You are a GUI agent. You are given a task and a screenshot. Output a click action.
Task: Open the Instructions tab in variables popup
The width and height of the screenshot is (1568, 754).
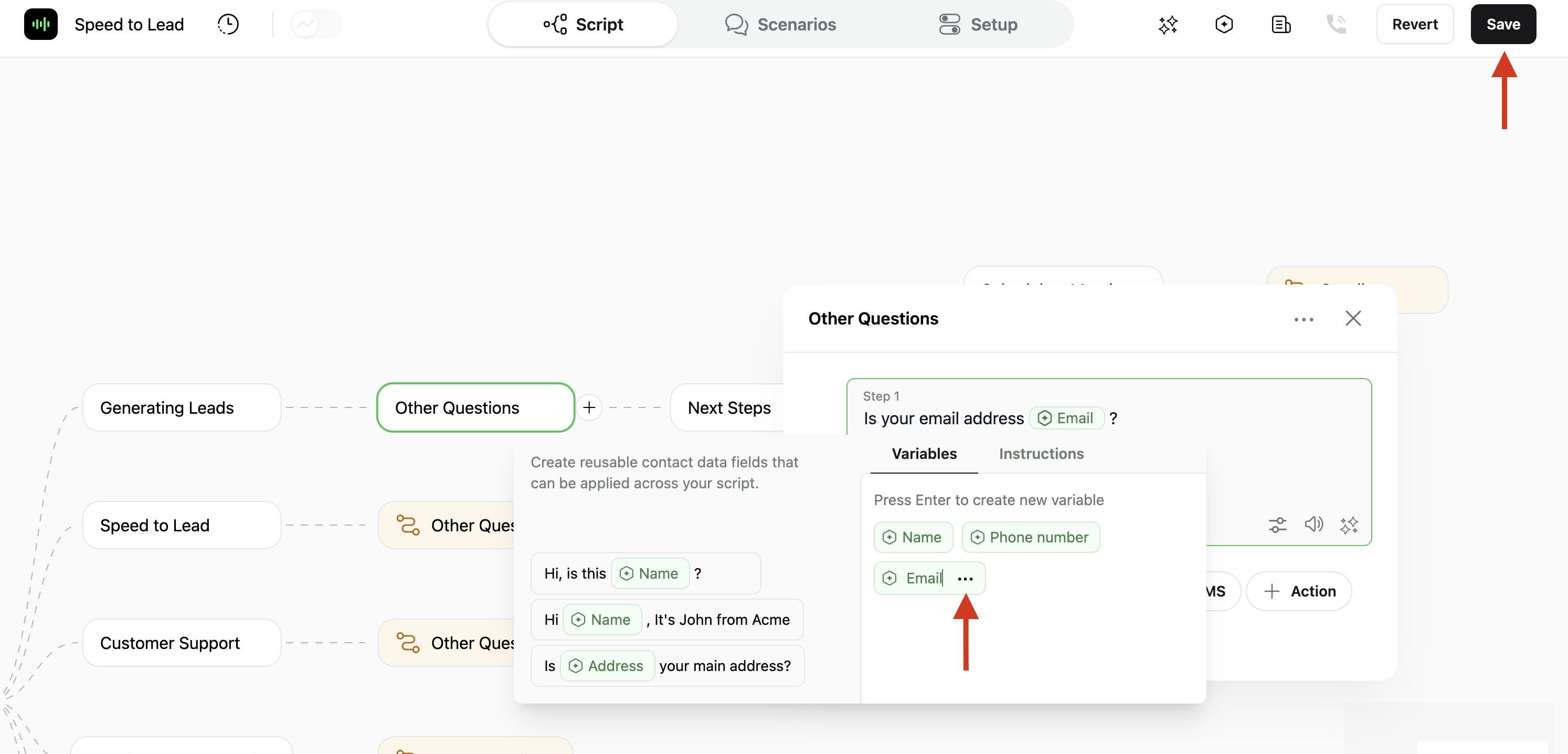tap(1041, 454)
